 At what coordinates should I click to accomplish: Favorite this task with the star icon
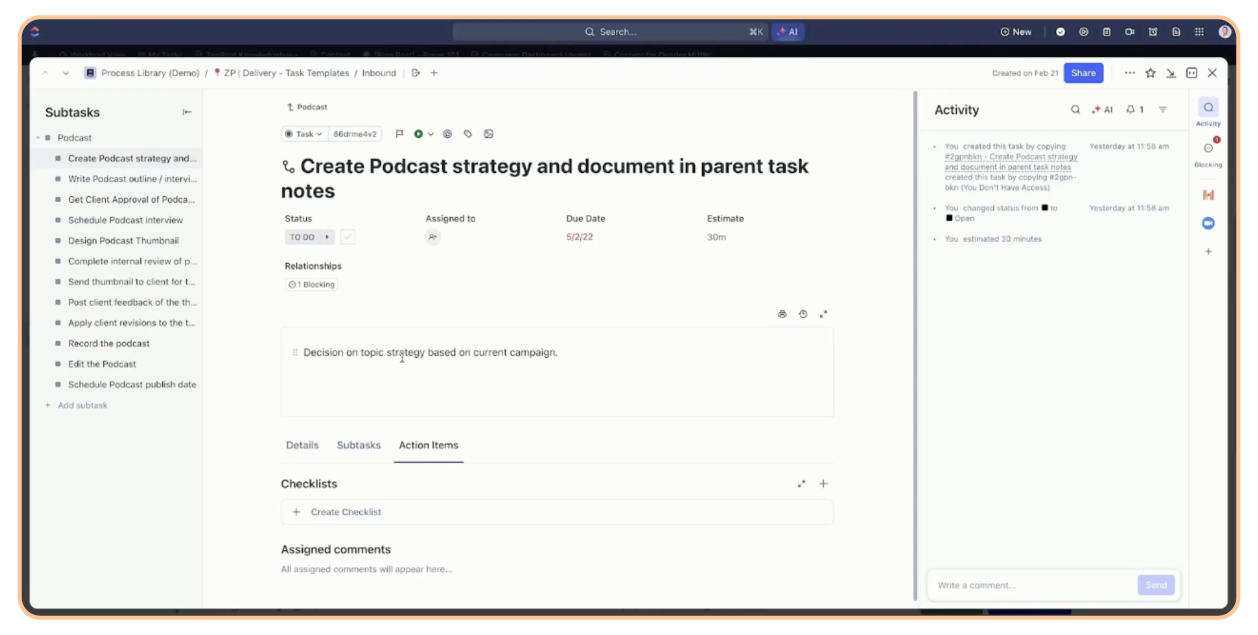pyautogui.click(x=1150, y=73)
